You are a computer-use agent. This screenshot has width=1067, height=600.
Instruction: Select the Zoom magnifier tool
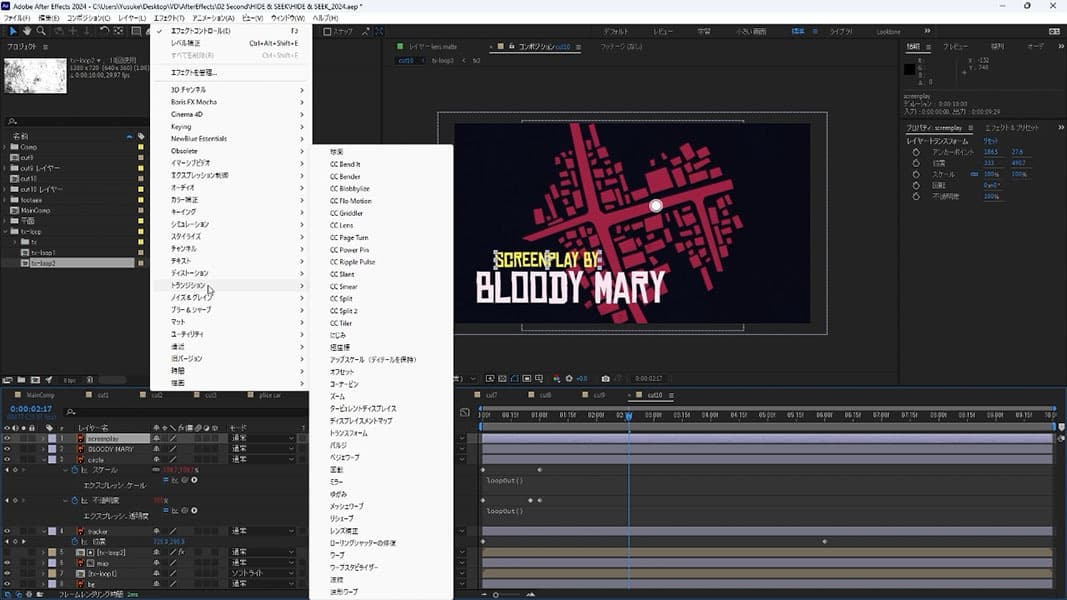pyautogui.click(x=41, y=32)
